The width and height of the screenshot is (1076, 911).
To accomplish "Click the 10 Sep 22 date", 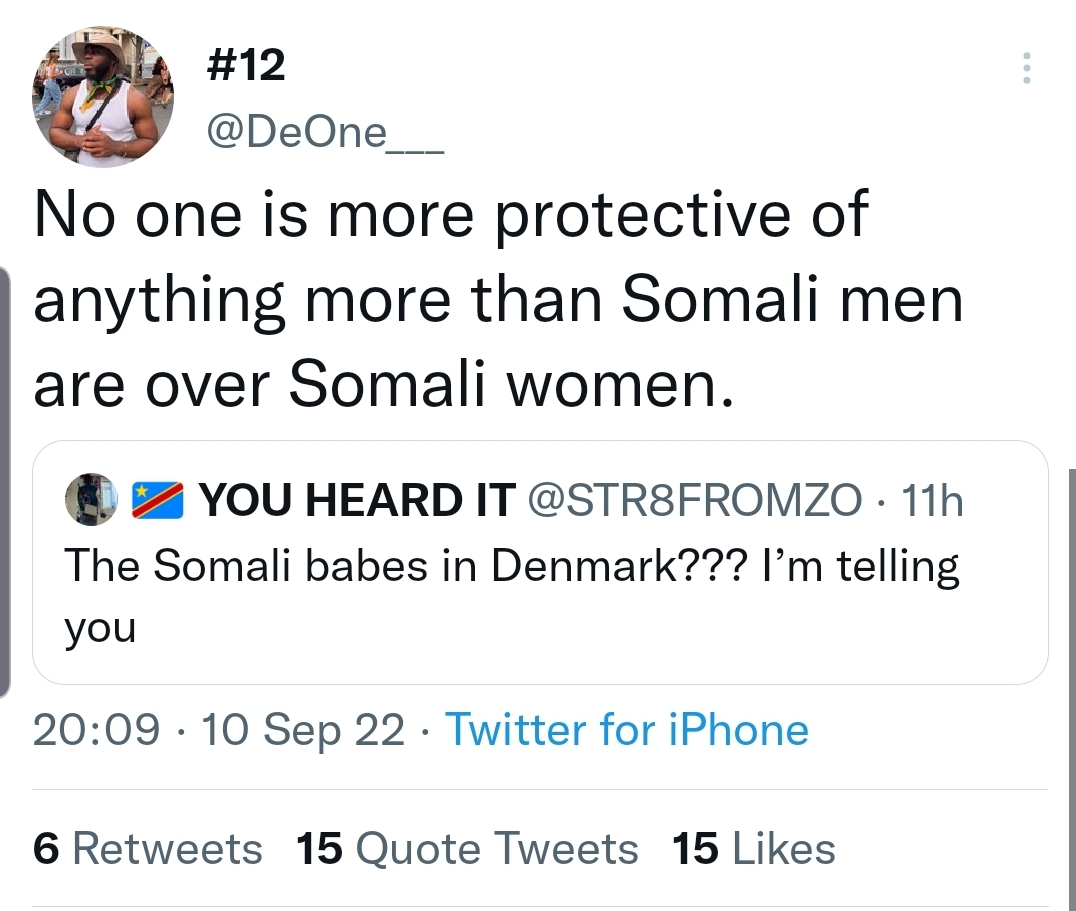I will (303, 730).
